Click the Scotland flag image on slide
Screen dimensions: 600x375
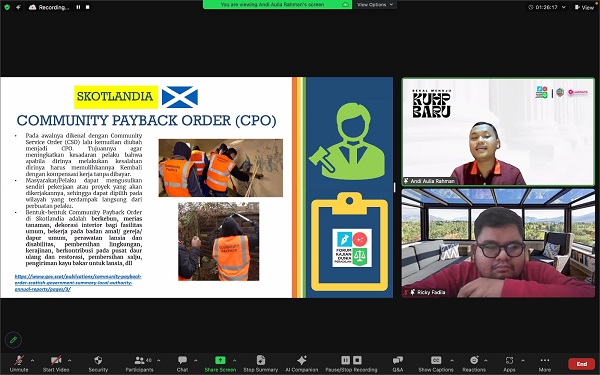tap(180, 97)
